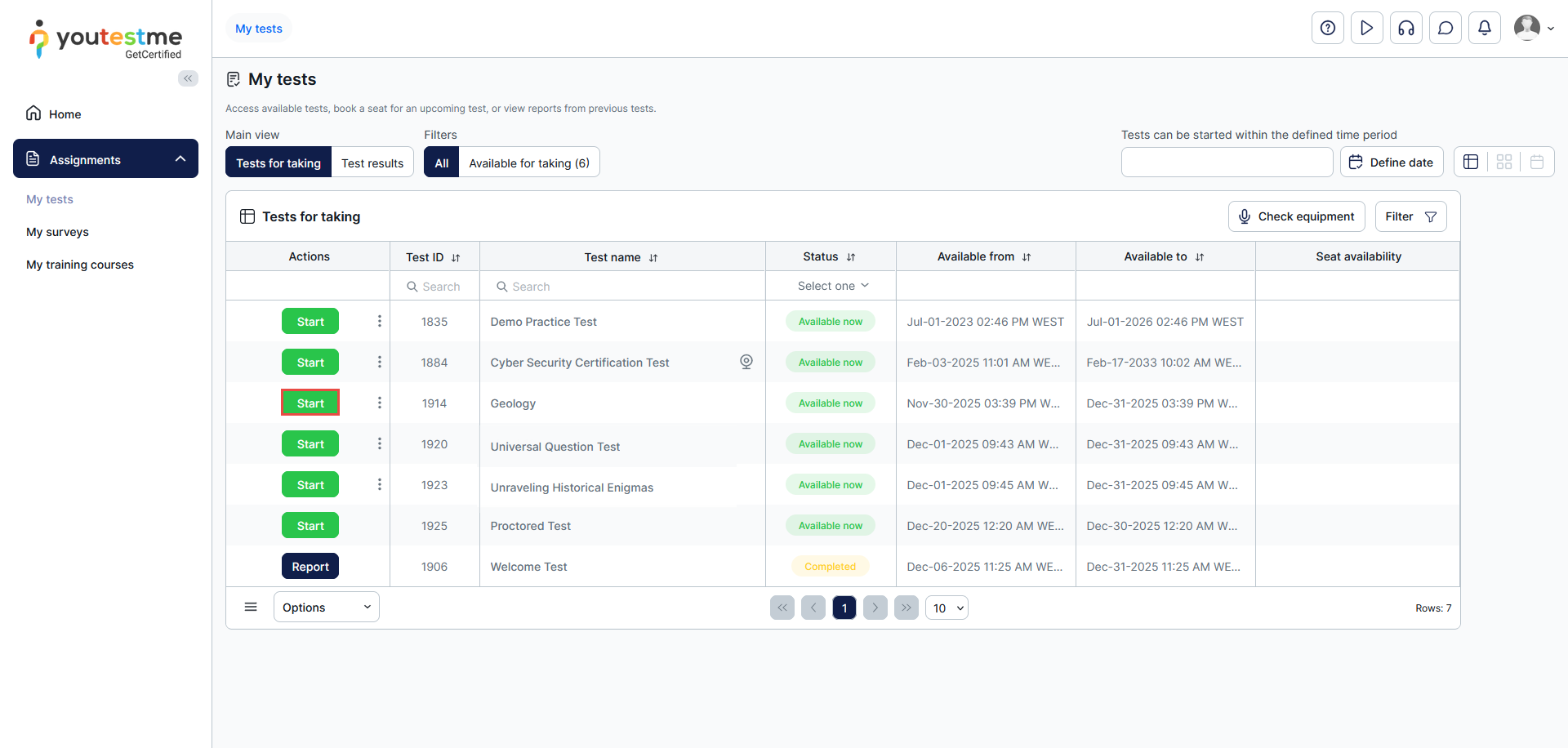Go to My training courses
Image resolution: width=1568 pixels, height=748 pixels.
pyautogui.click(x=80, y=265)
